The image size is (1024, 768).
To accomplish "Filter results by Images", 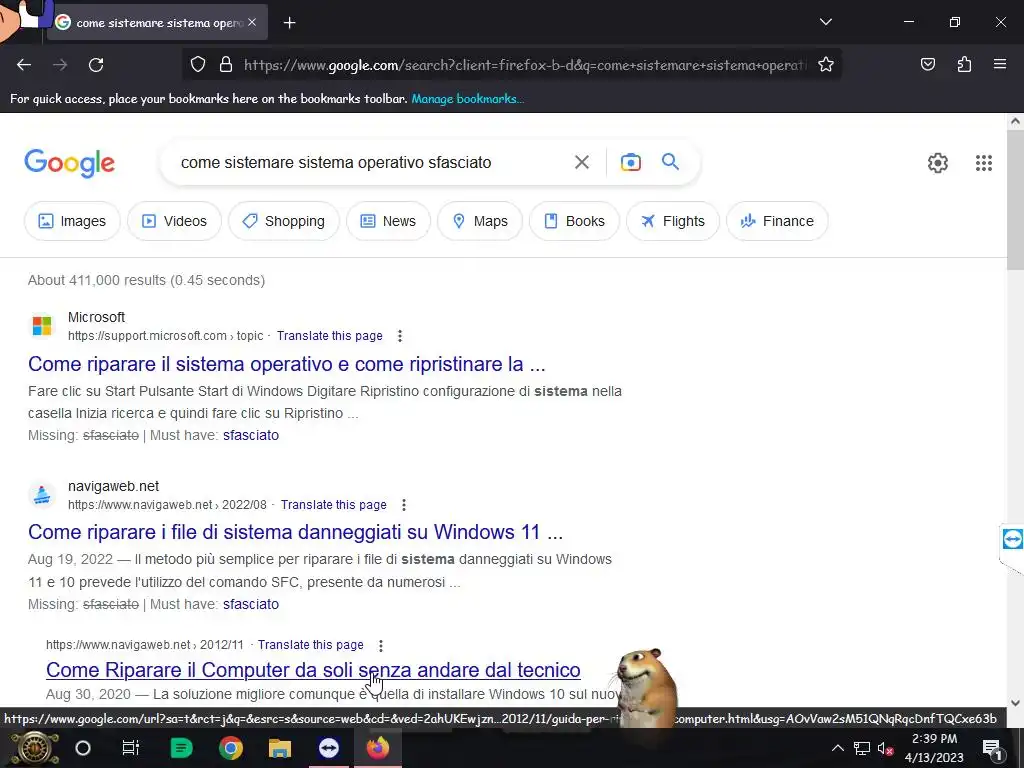I will point(72,221).
